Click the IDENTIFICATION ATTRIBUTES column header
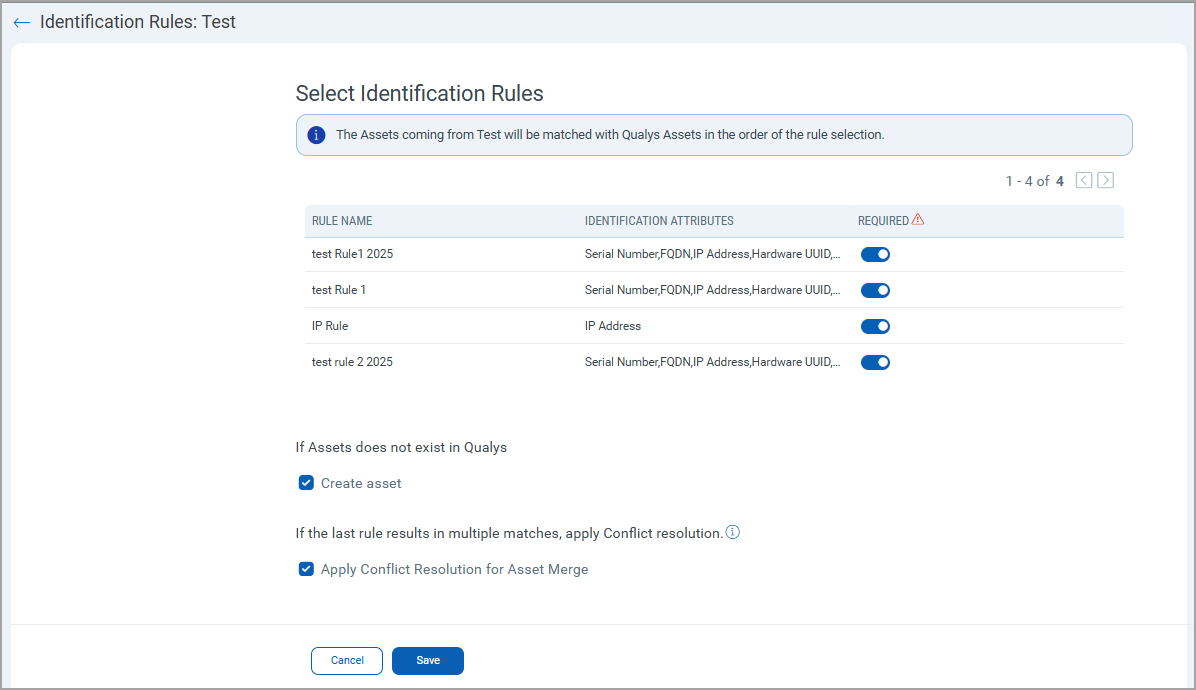This screenshot has width=1196, height=690. pyautogui.click(x=659, y=221)
